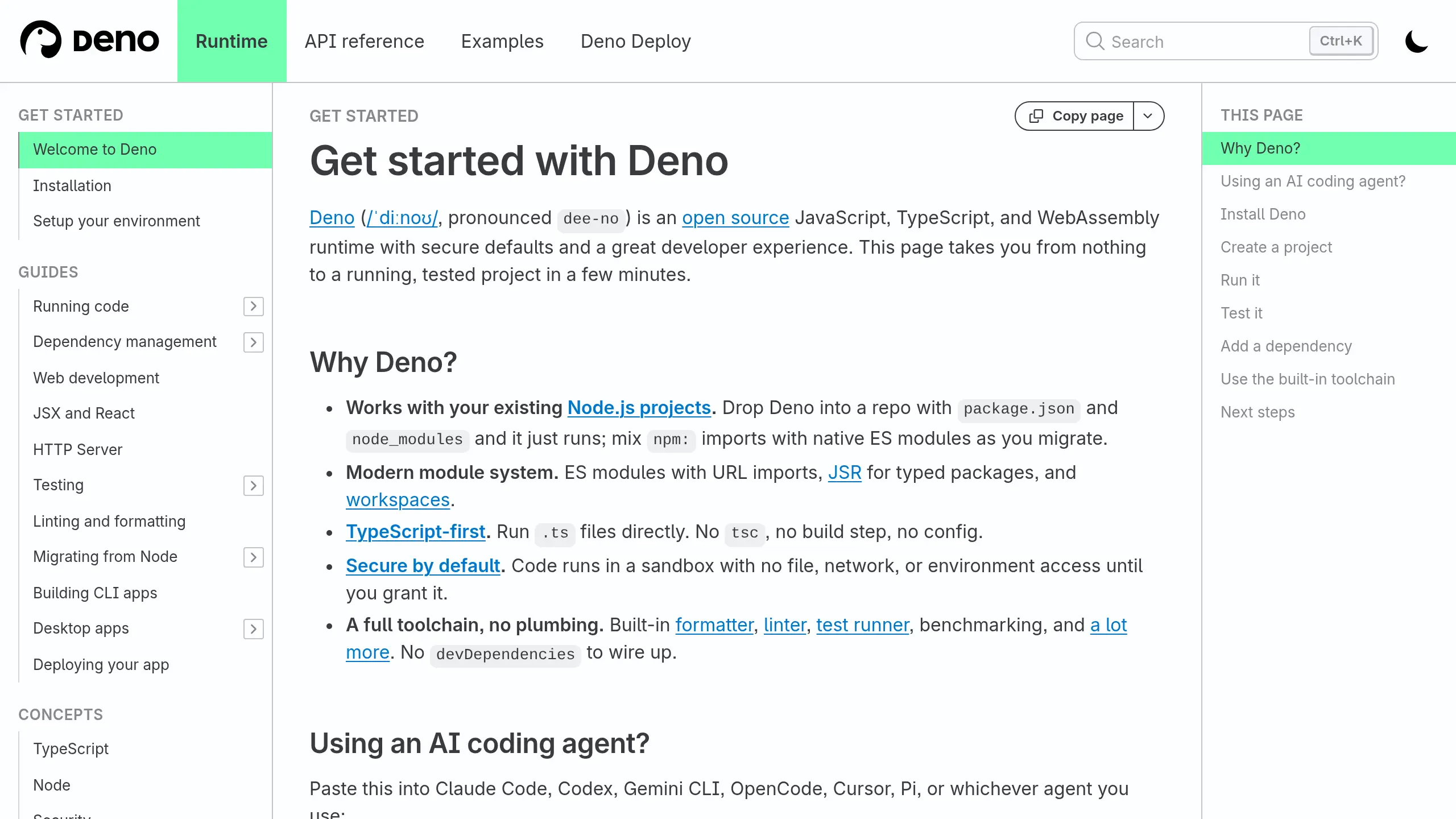1456x819 pixels.
Task: Follow the open source link
Action: [x=735, y=218]
